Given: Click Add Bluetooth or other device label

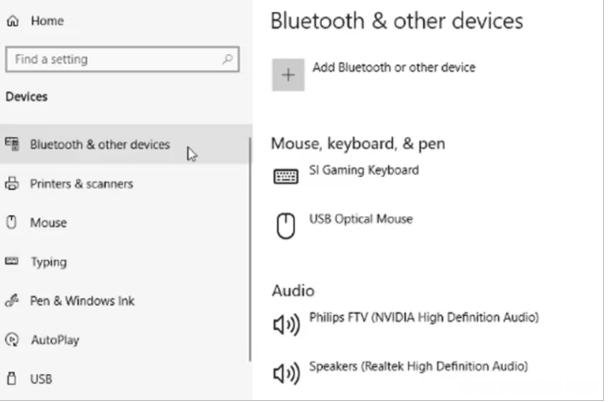Looking at the screenshot, I should (394, 67).
